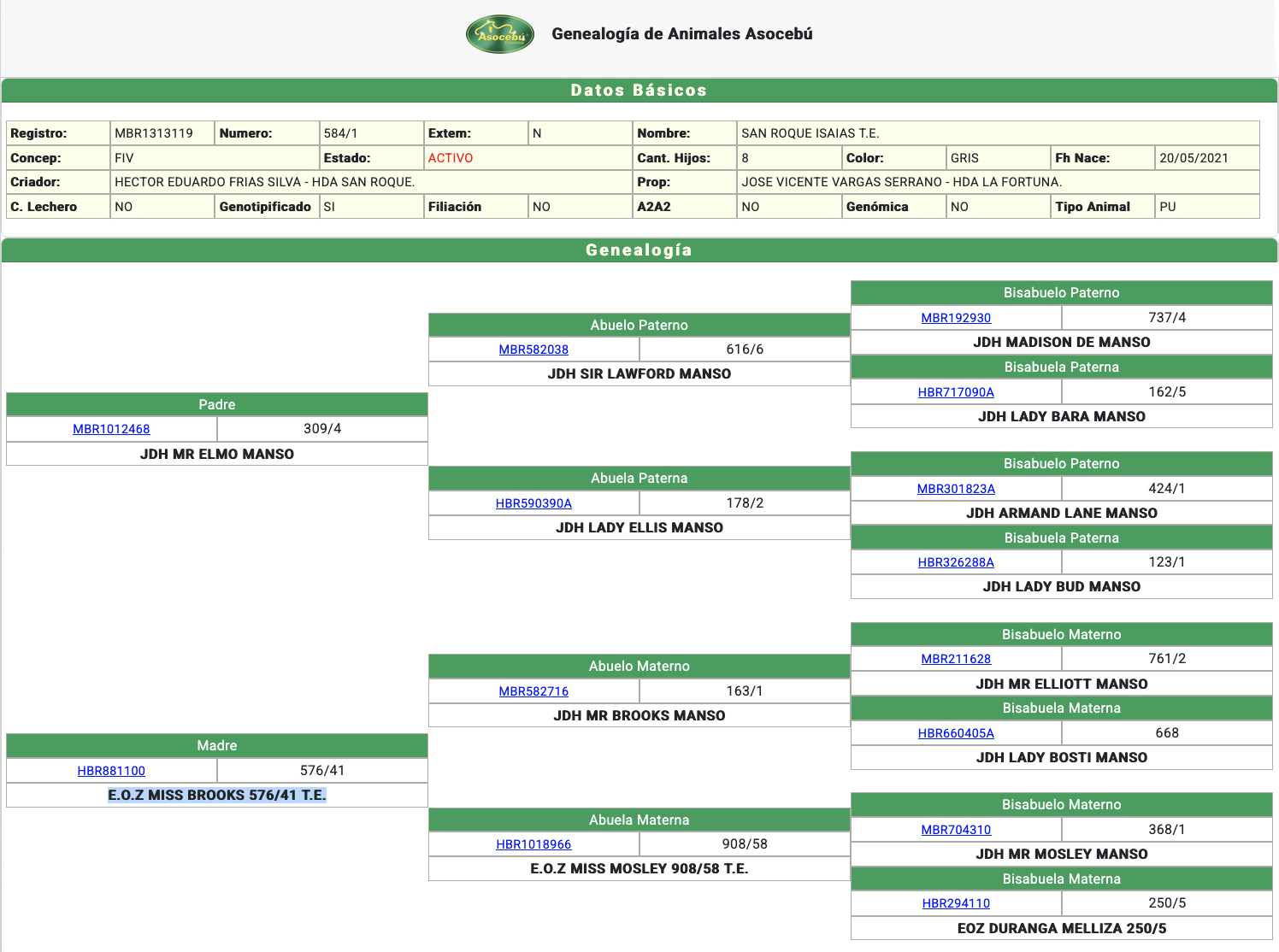
Task: Open father registry link MBR1012468
Action: (x=111, y=429)
